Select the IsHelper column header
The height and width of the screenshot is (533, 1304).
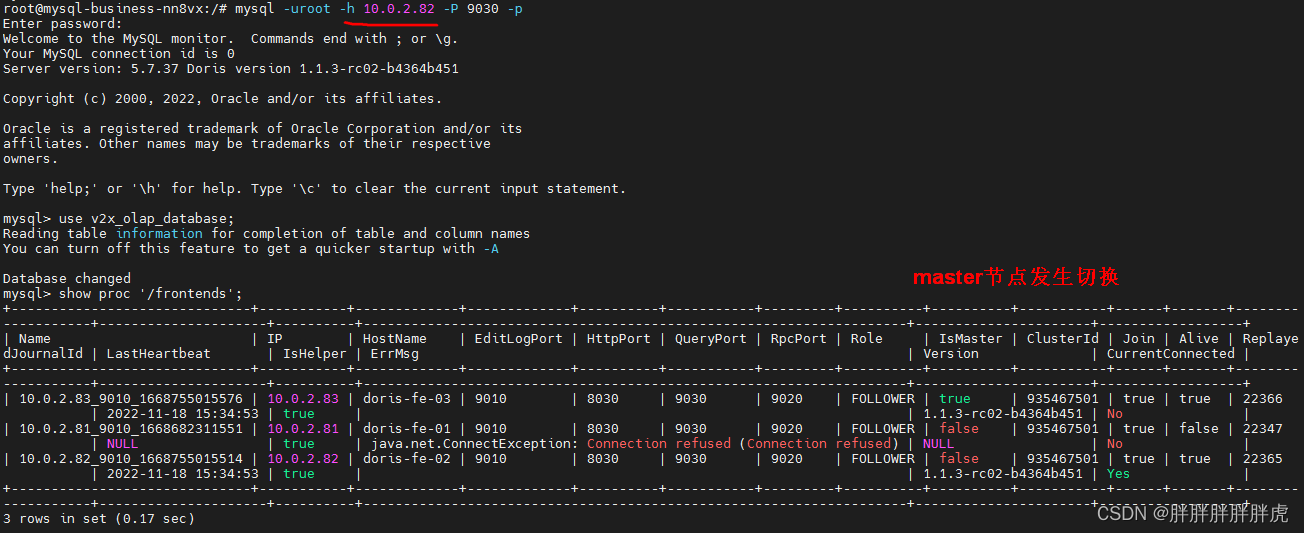click(315, 354)
